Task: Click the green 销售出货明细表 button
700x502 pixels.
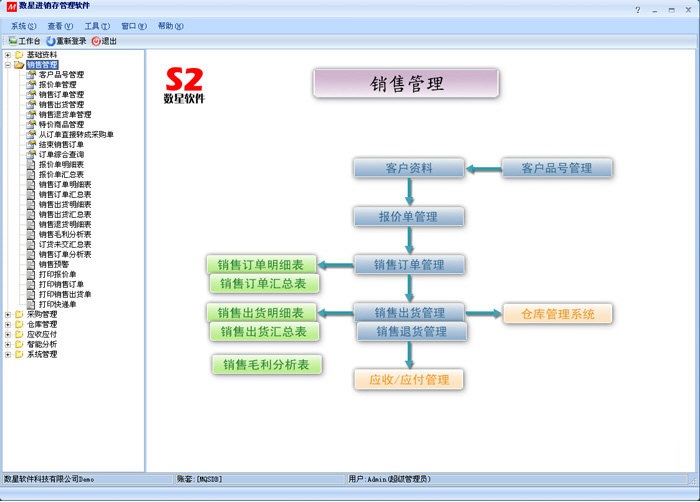Action: (x=261, y=313)
